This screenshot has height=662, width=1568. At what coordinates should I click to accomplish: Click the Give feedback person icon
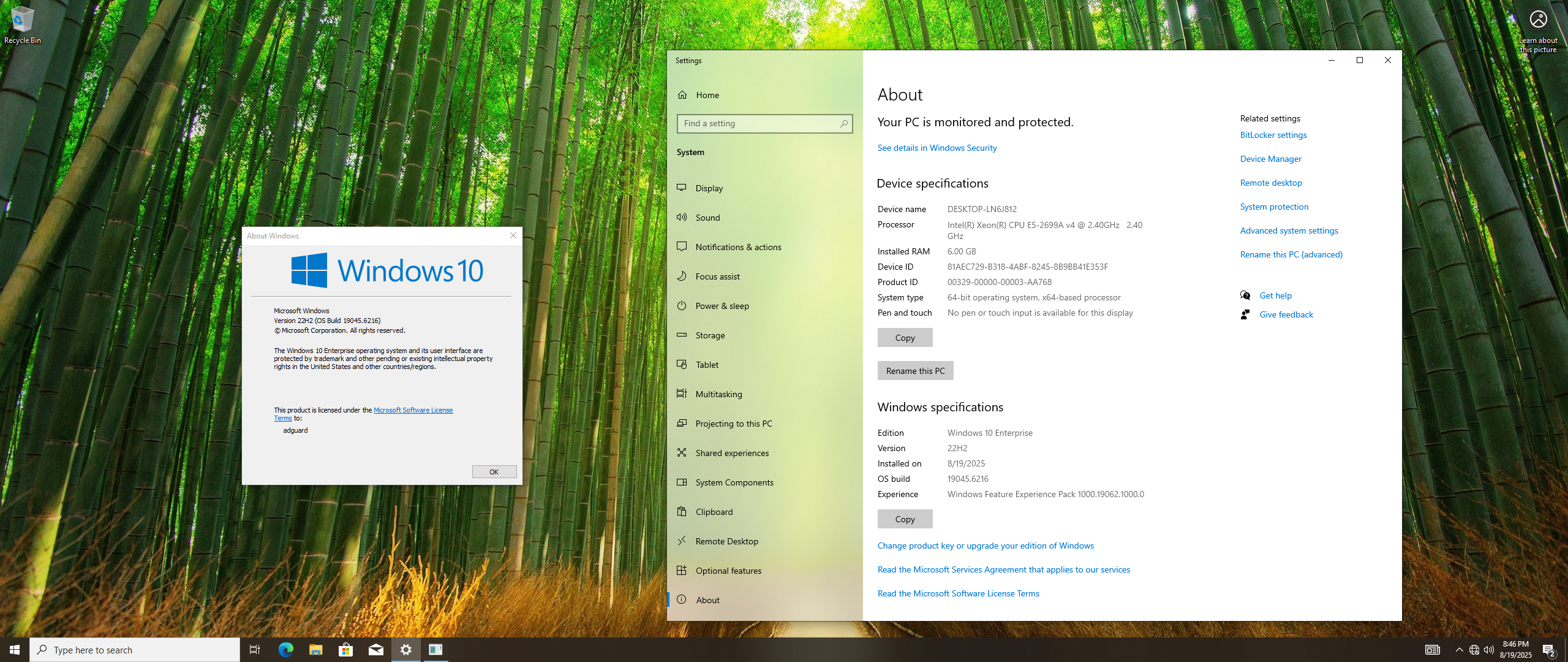tap(1245, 314)
